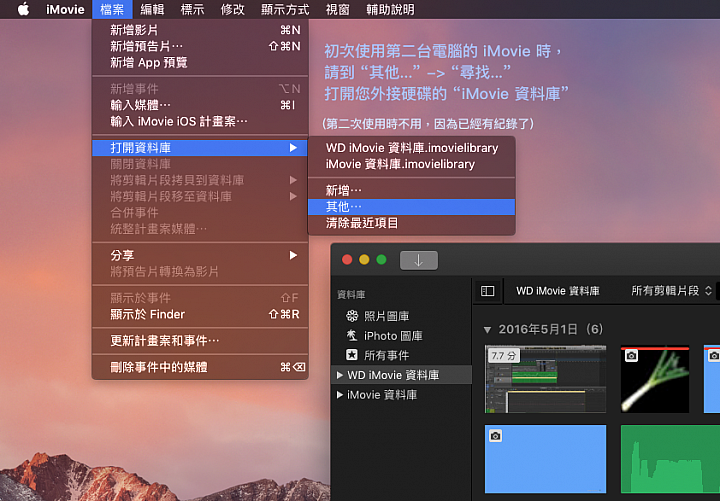Open the 視窗 menu
The width and height of the screenshot is (720, 501).
338,9
